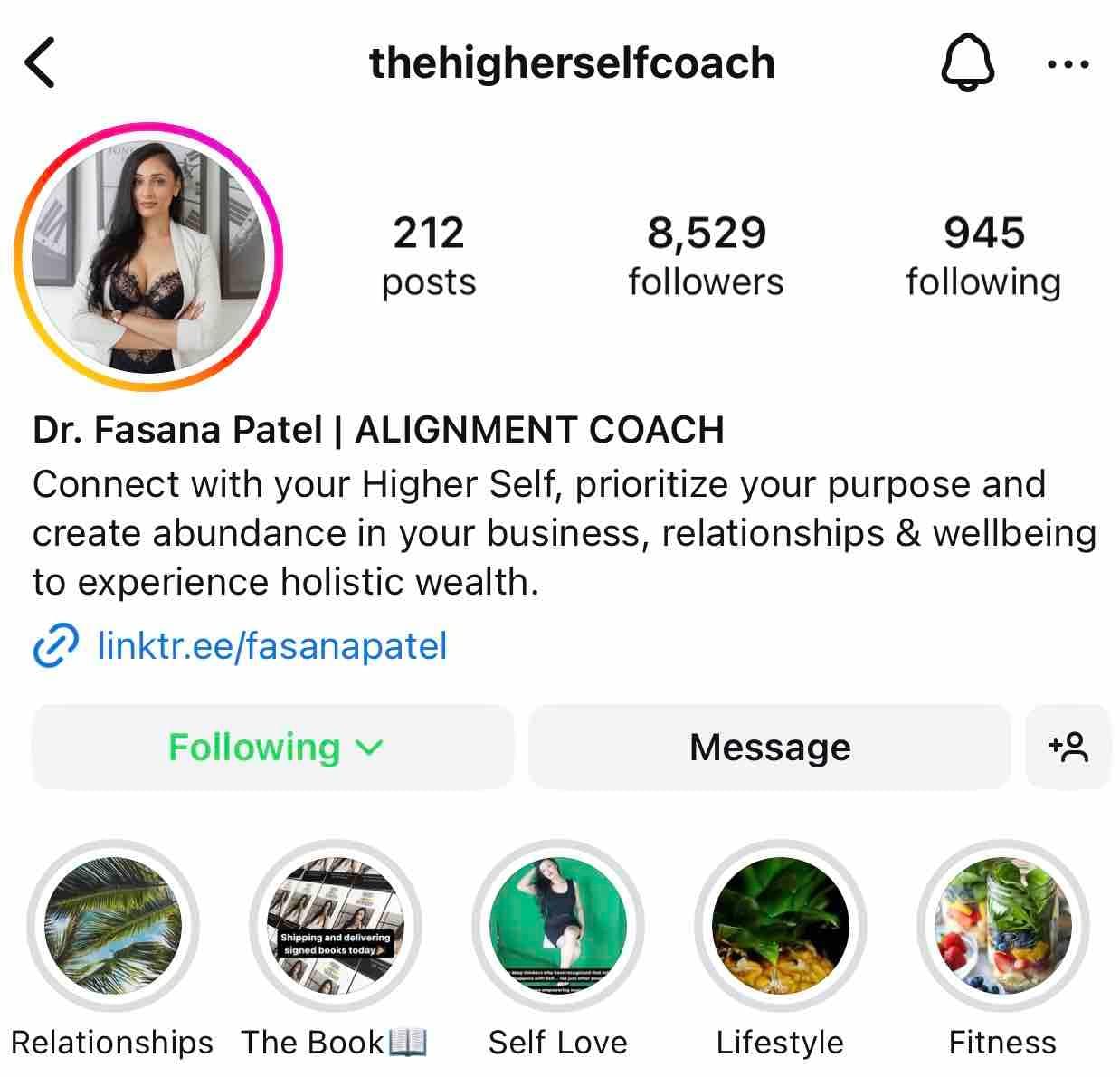Open the 8,529 followers list

coord(706,255)
